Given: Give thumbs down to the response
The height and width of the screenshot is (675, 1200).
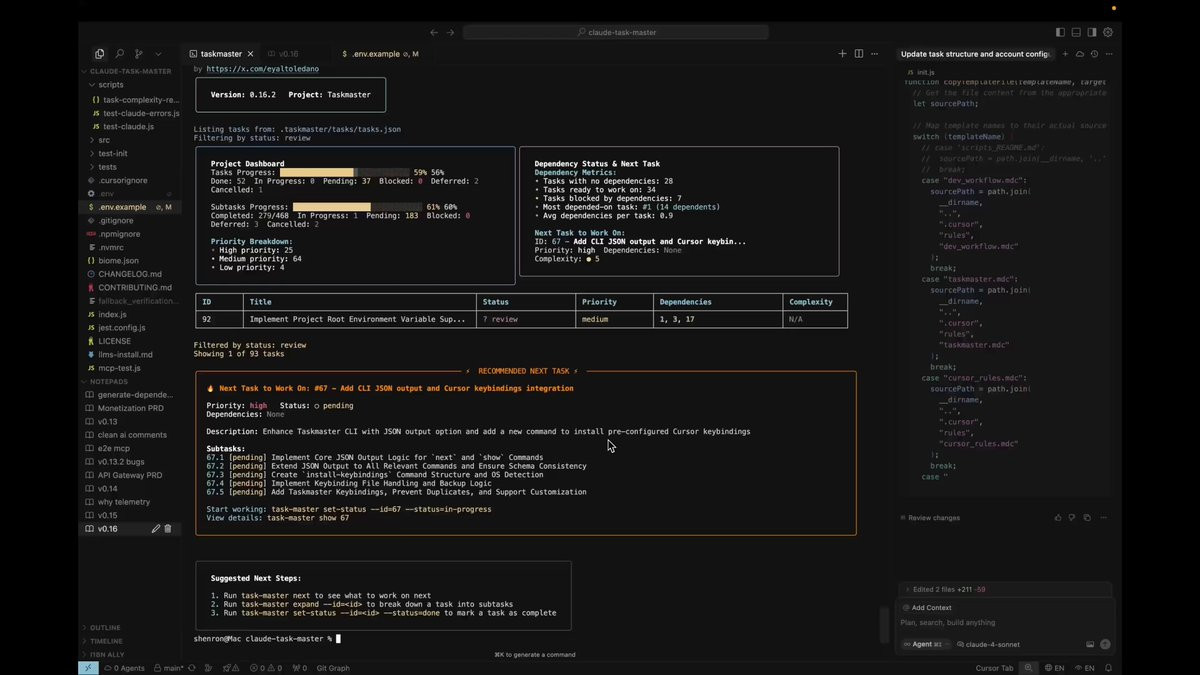Looking at the screenshot, I should coord(1072,518).
